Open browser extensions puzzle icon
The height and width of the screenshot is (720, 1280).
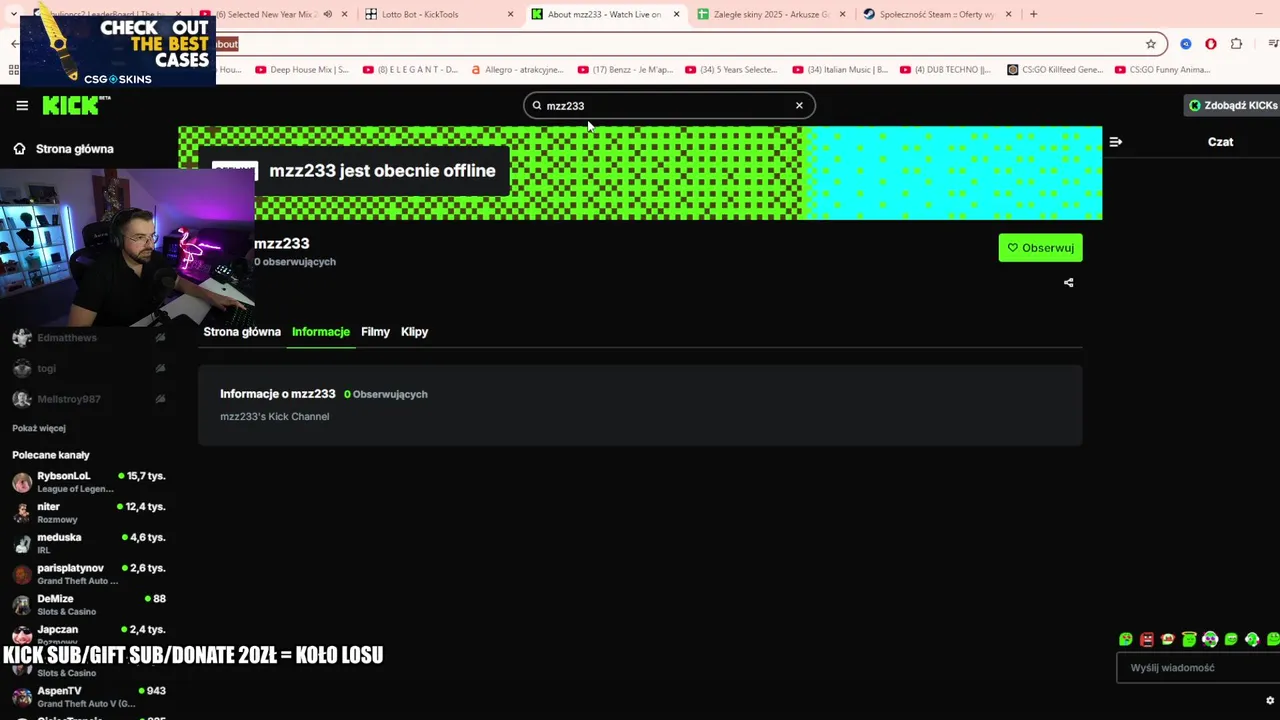1236,44
